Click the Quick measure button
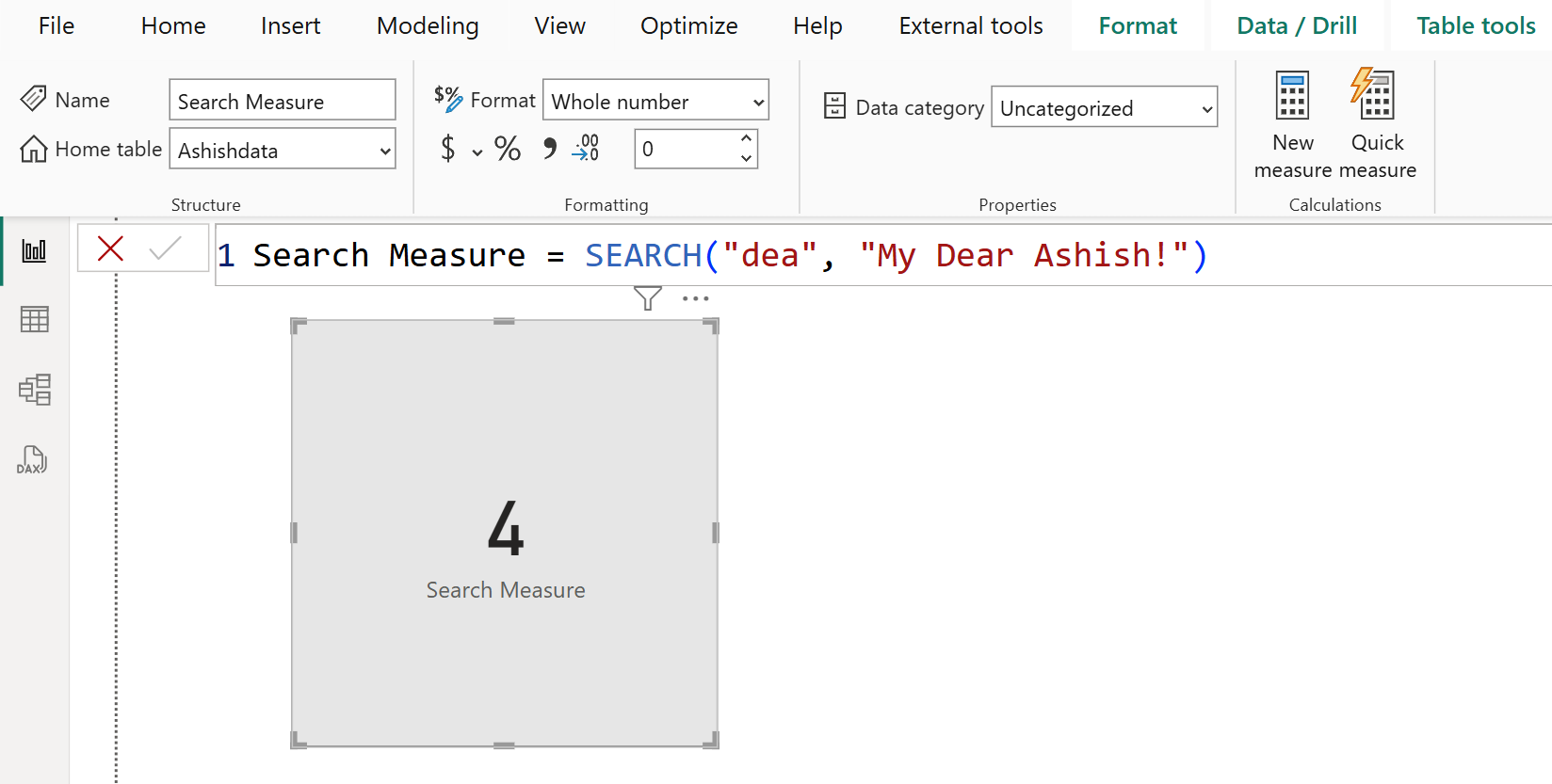The width and height of the screenshot is (1552, 784). coord(1376,122)
